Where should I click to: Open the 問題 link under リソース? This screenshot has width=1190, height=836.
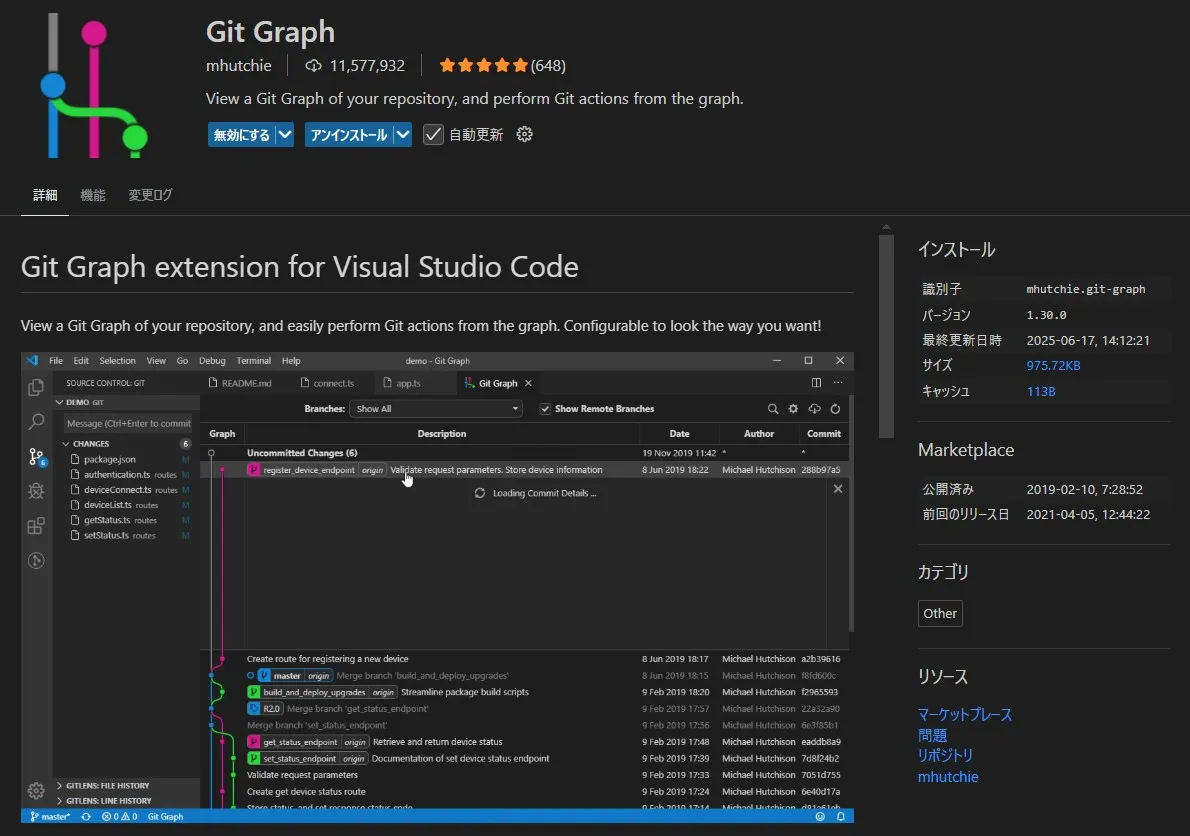coord(932,735)
